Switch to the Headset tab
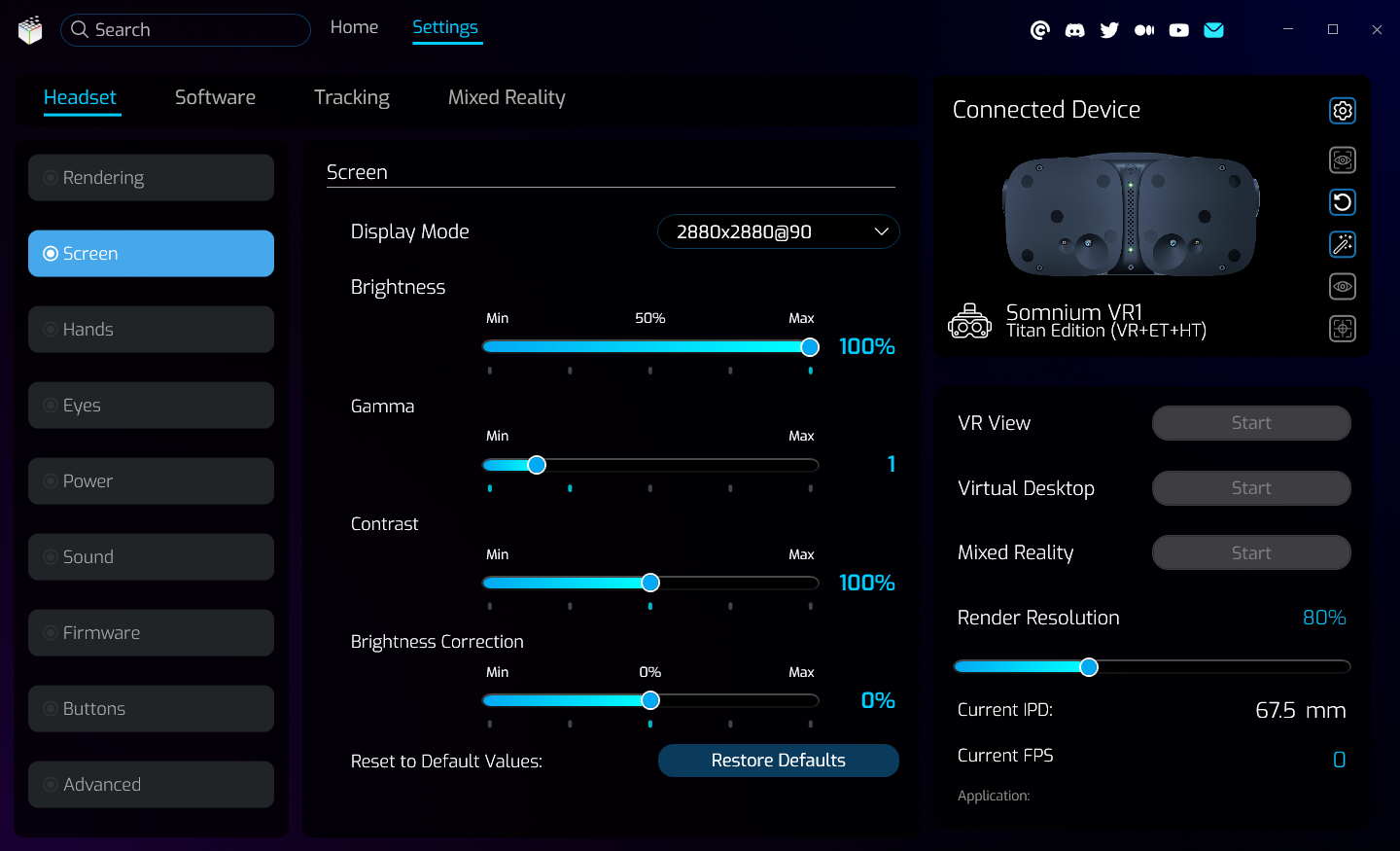 [80, 97]
